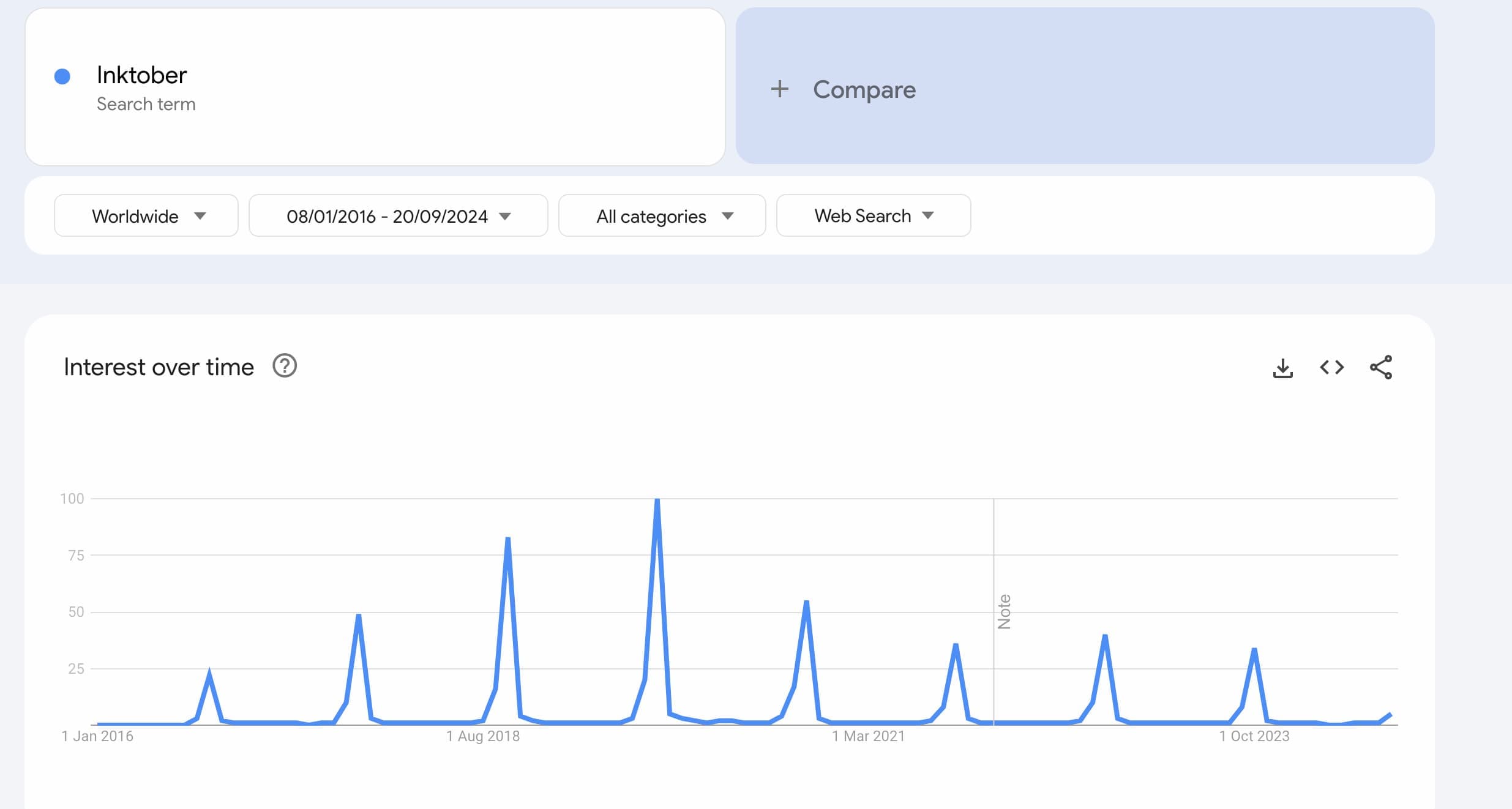The width and height of the screenshot is (1512, 809).
Task: Open the date range 08/01/2016 - 20/09/2024 dropdown
Action: coord(399,215)
